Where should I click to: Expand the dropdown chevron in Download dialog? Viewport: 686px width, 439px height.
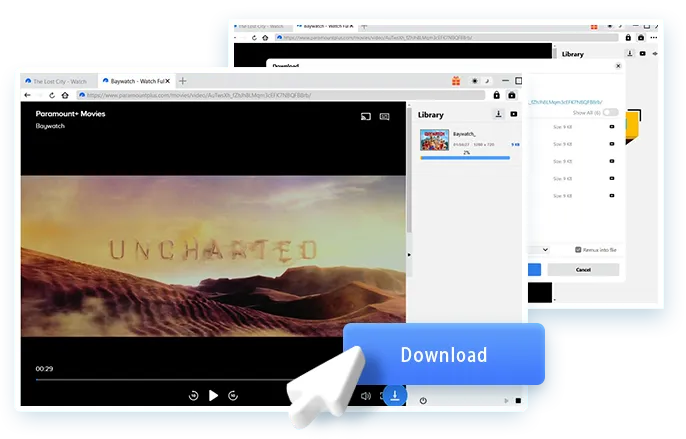coord(545,249)
